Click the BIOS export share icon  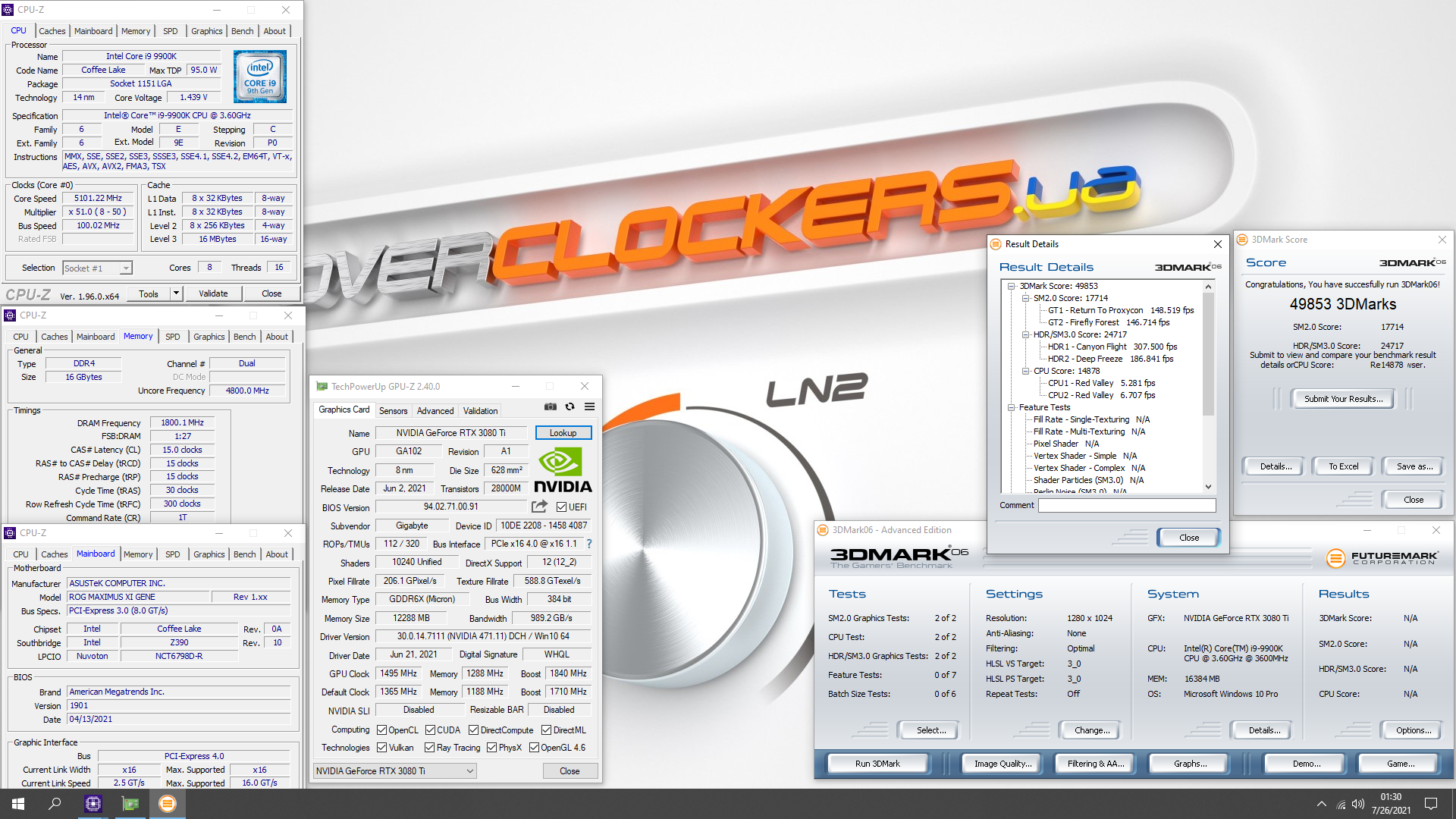539,507
